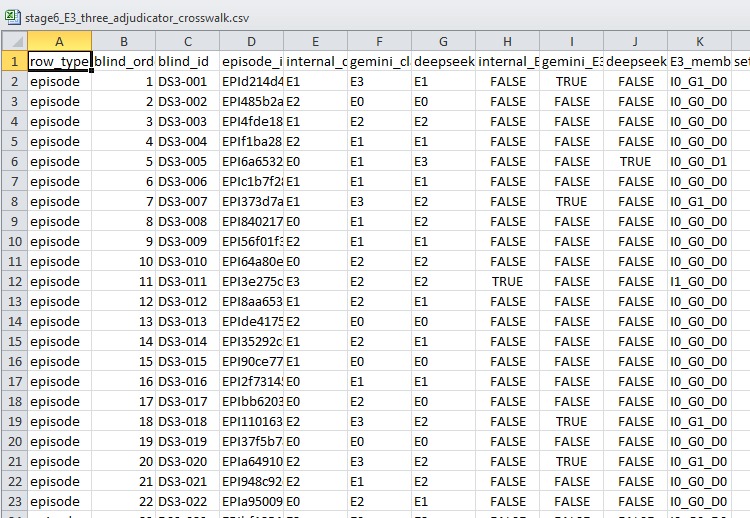
Task: Select row 23 header
Action: pos(14,501)
